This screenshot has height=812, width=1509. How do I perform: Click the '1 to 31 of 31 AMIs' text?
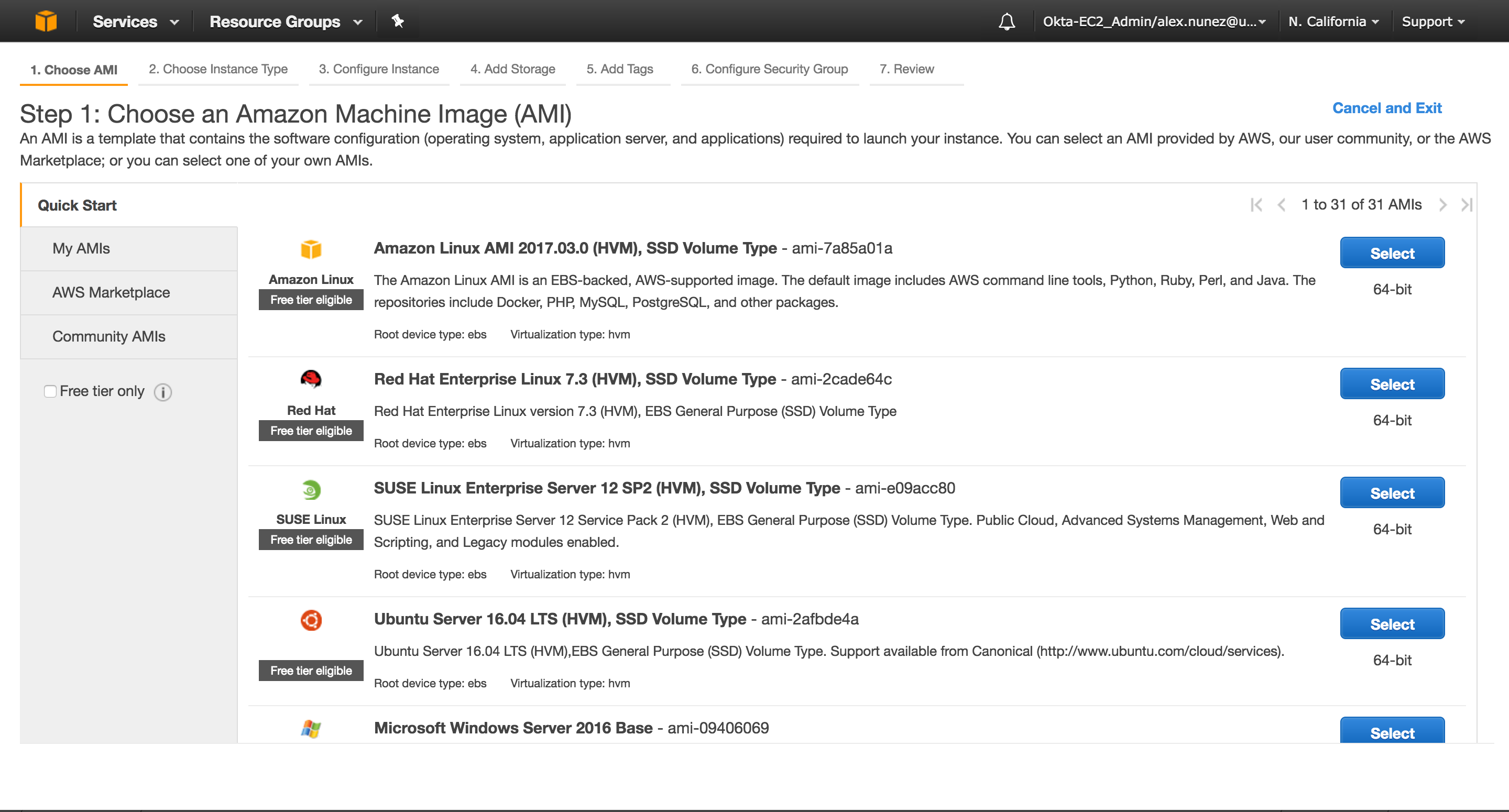tap(1361, 204)
